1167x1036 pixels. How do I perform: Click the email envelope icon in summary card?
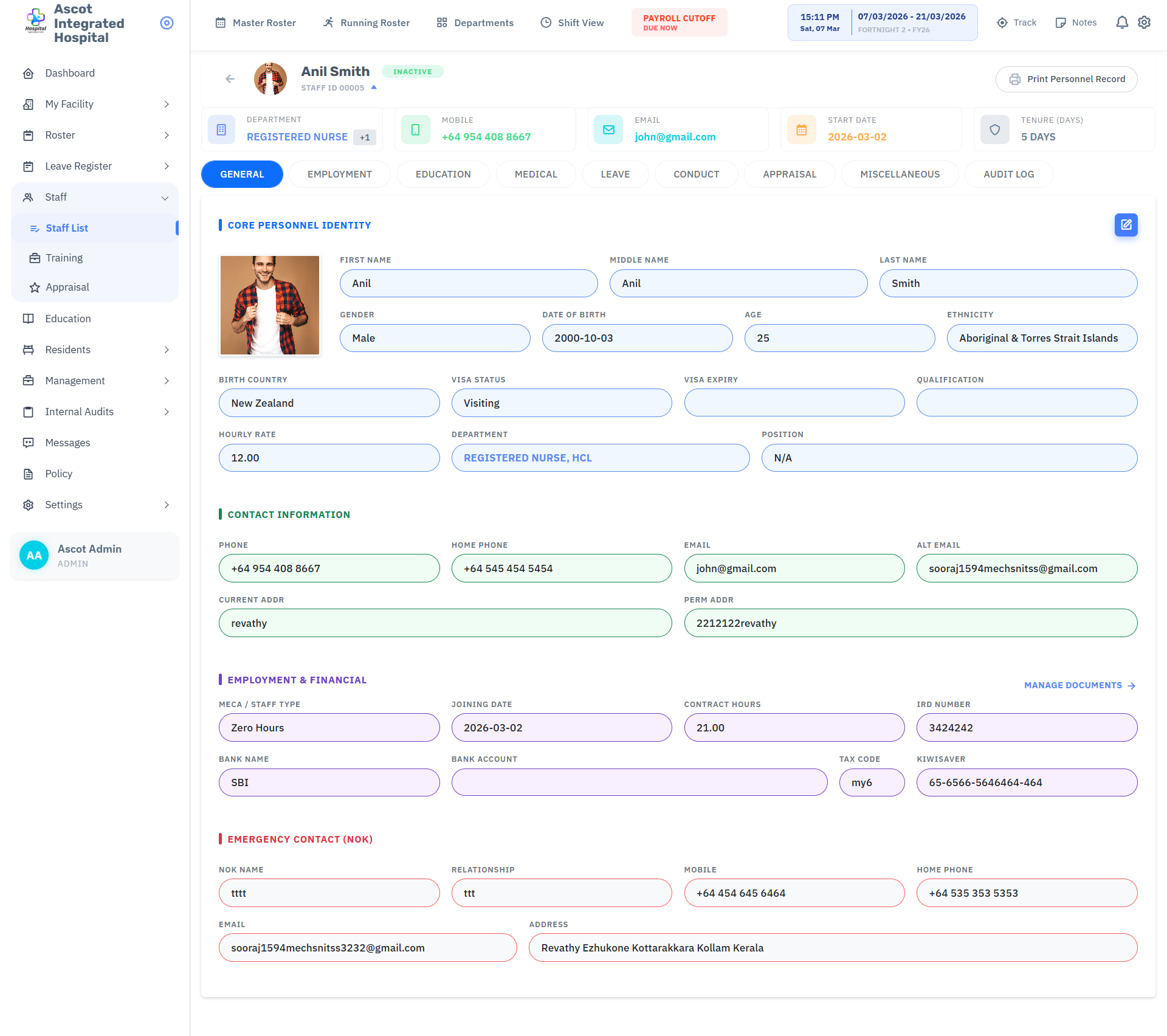click(608, 129)
